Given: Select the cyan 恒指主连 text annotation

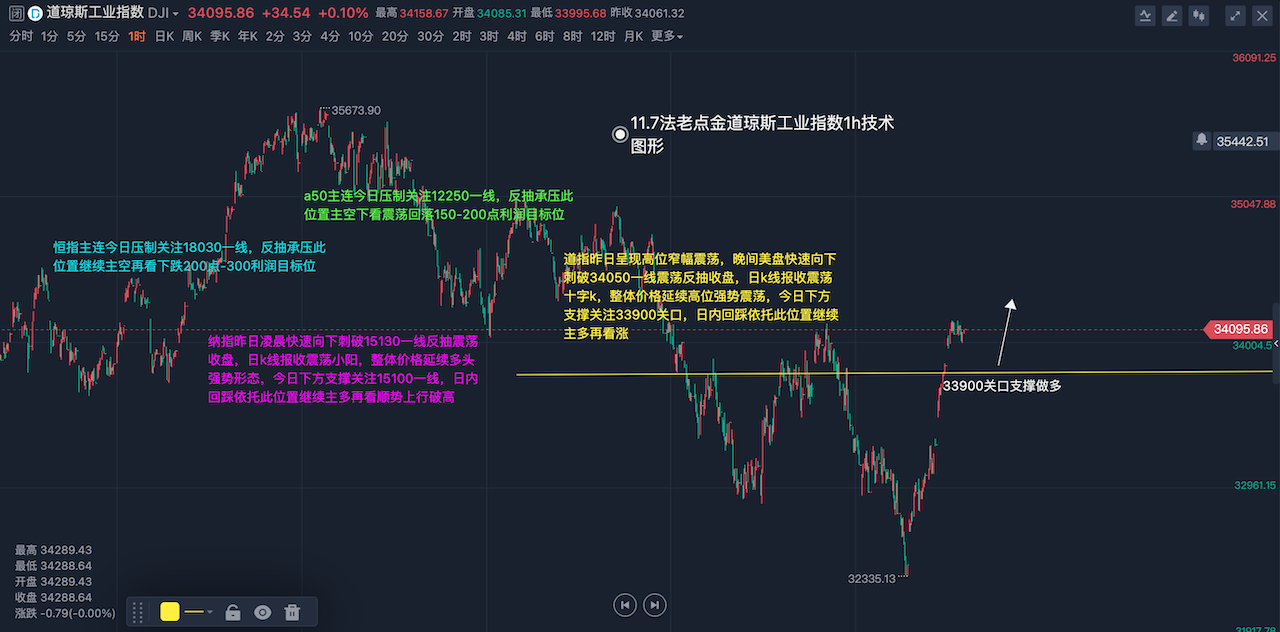Looking at the screenshot, I should coord(190,257).
